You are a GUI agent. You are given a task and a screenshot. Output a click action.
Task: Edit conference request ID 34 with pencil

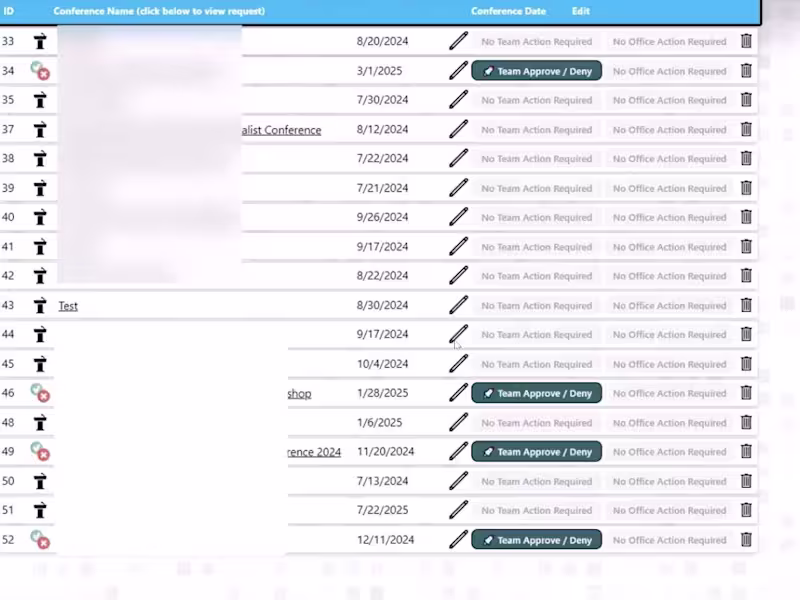458,70
